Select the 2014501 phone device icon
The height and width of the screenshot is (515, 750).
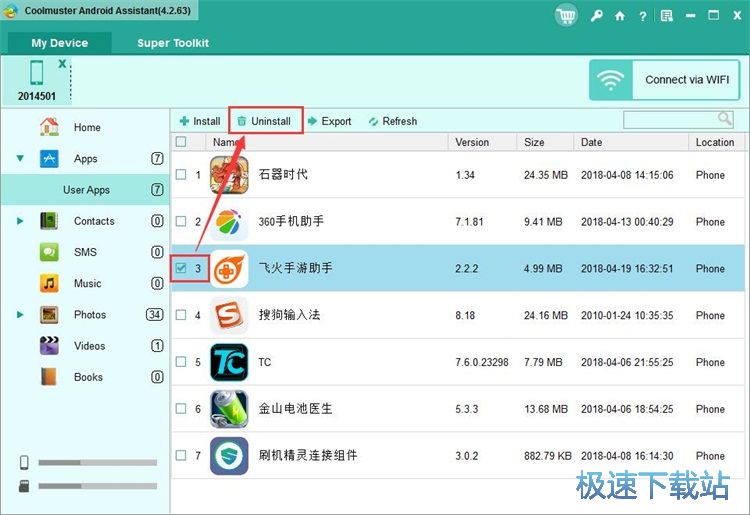pyautogui.click(x=37, y=73)
